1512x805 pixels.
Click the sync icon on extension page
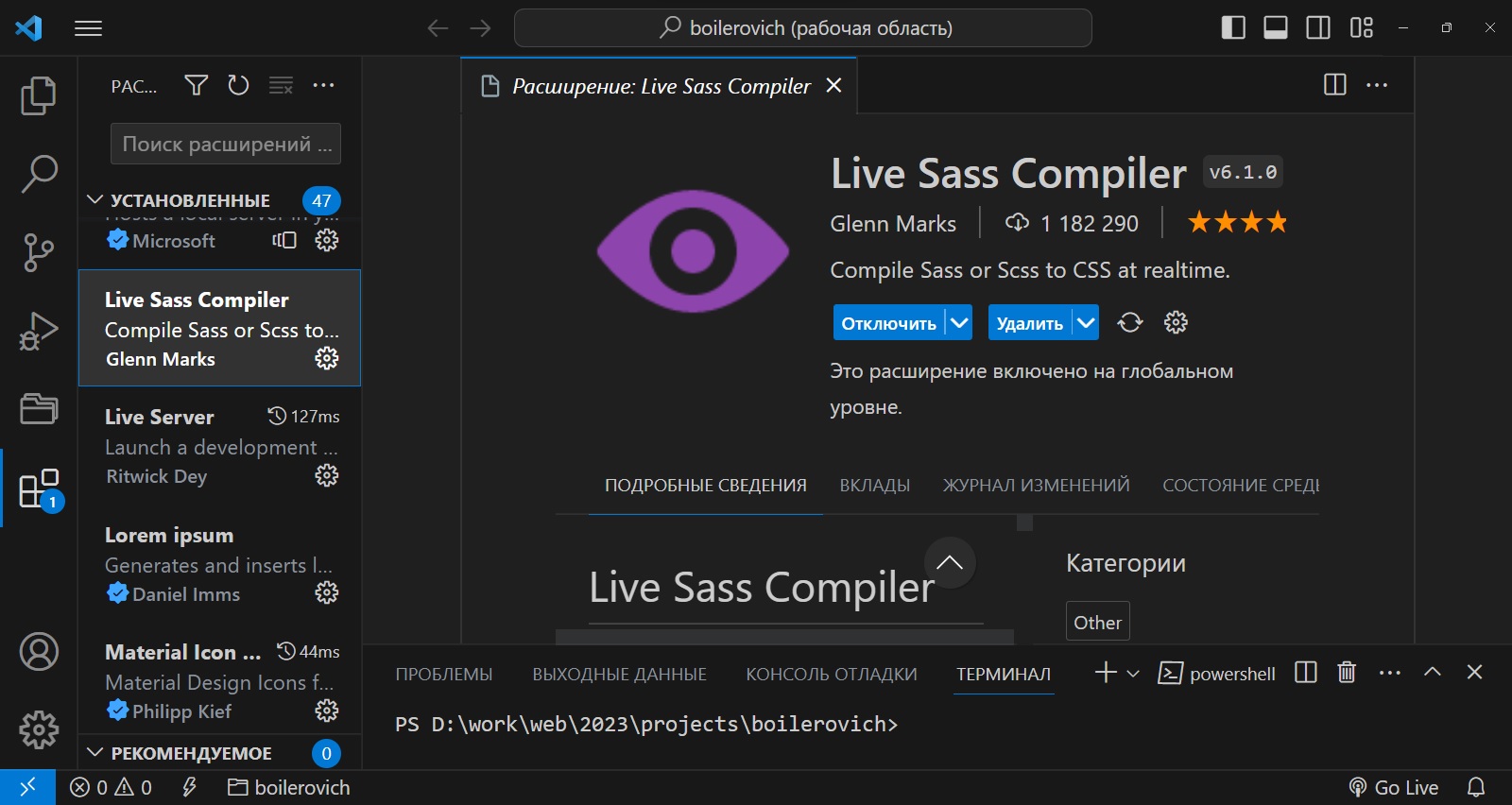pos(1129,322)
